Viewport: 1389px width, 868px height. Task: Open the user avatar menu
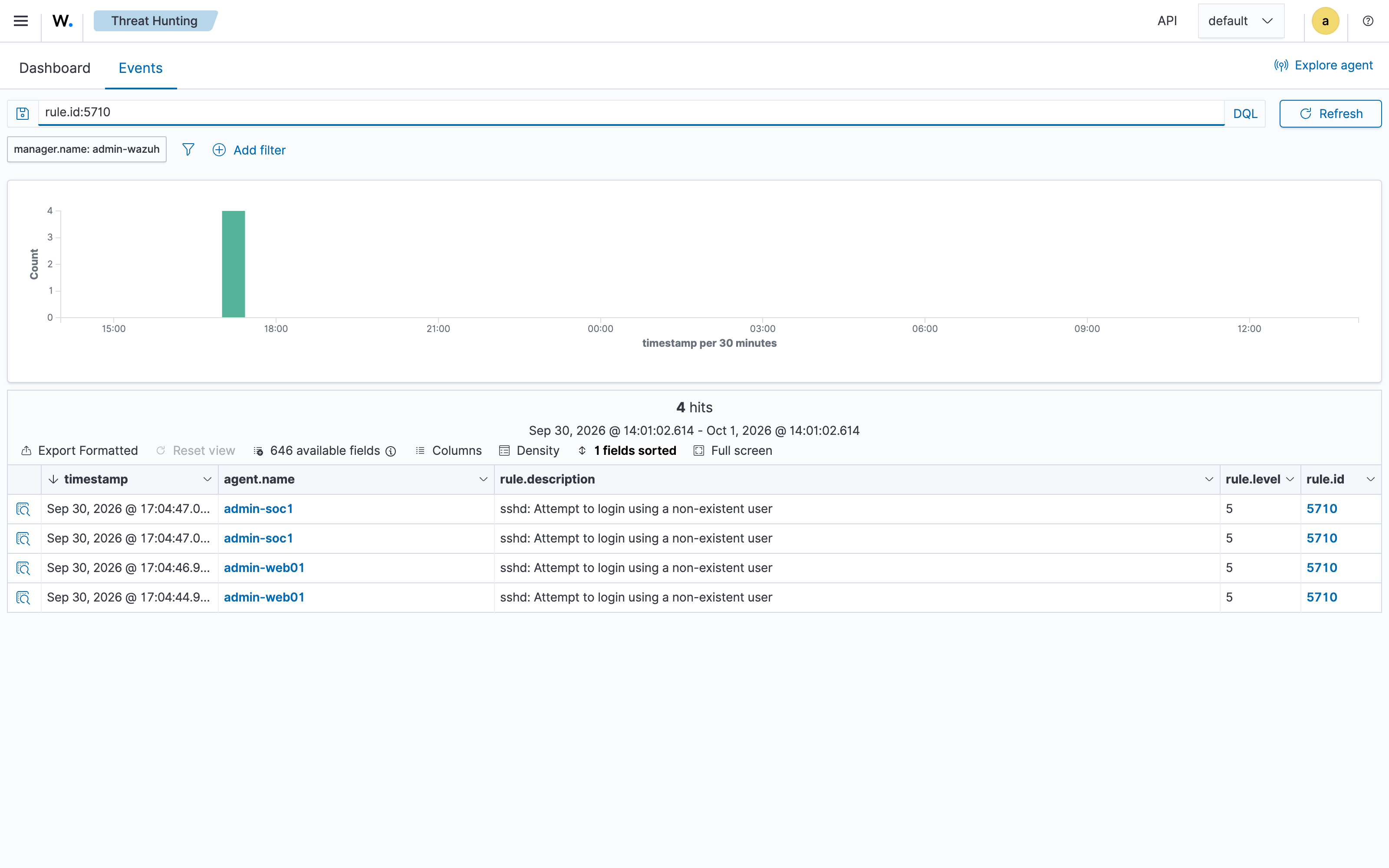coord(1325,21)
